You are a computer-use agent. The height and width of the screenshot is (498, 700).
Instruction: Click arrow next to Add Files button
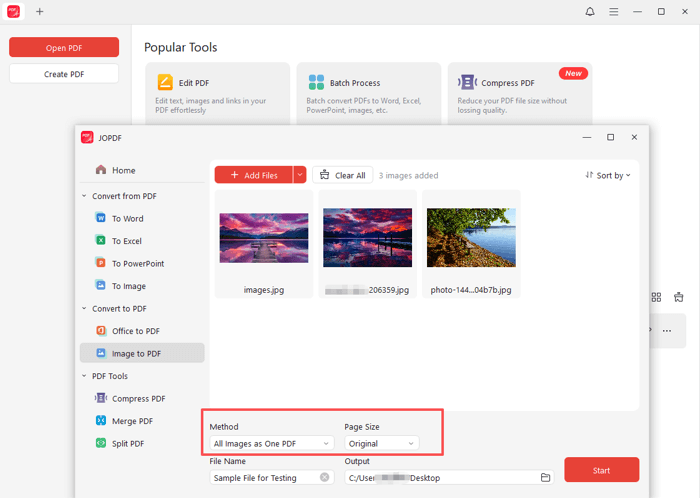coord(299,175)
